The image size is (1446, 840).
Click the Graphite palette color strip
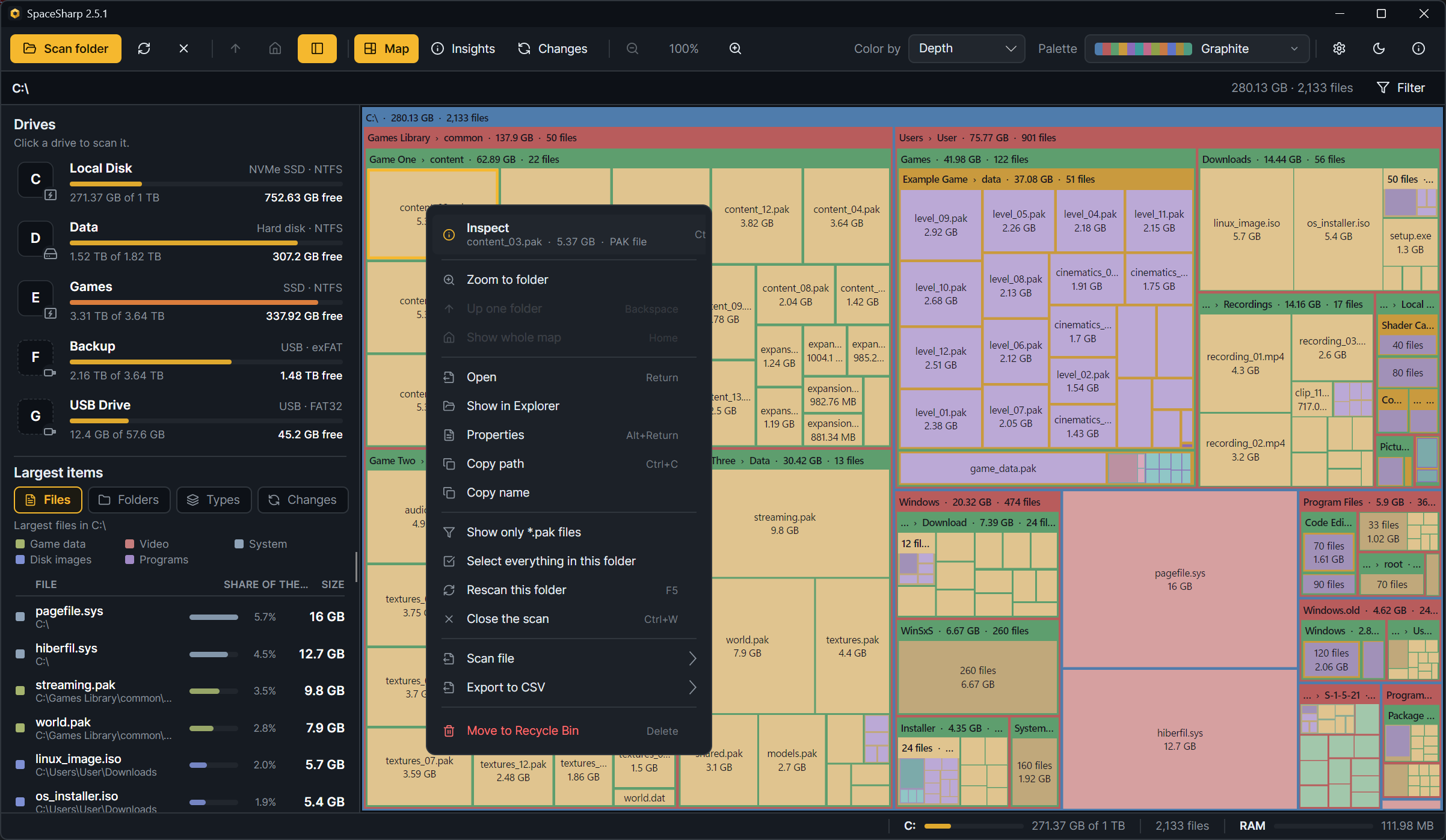pos(1143,49)
